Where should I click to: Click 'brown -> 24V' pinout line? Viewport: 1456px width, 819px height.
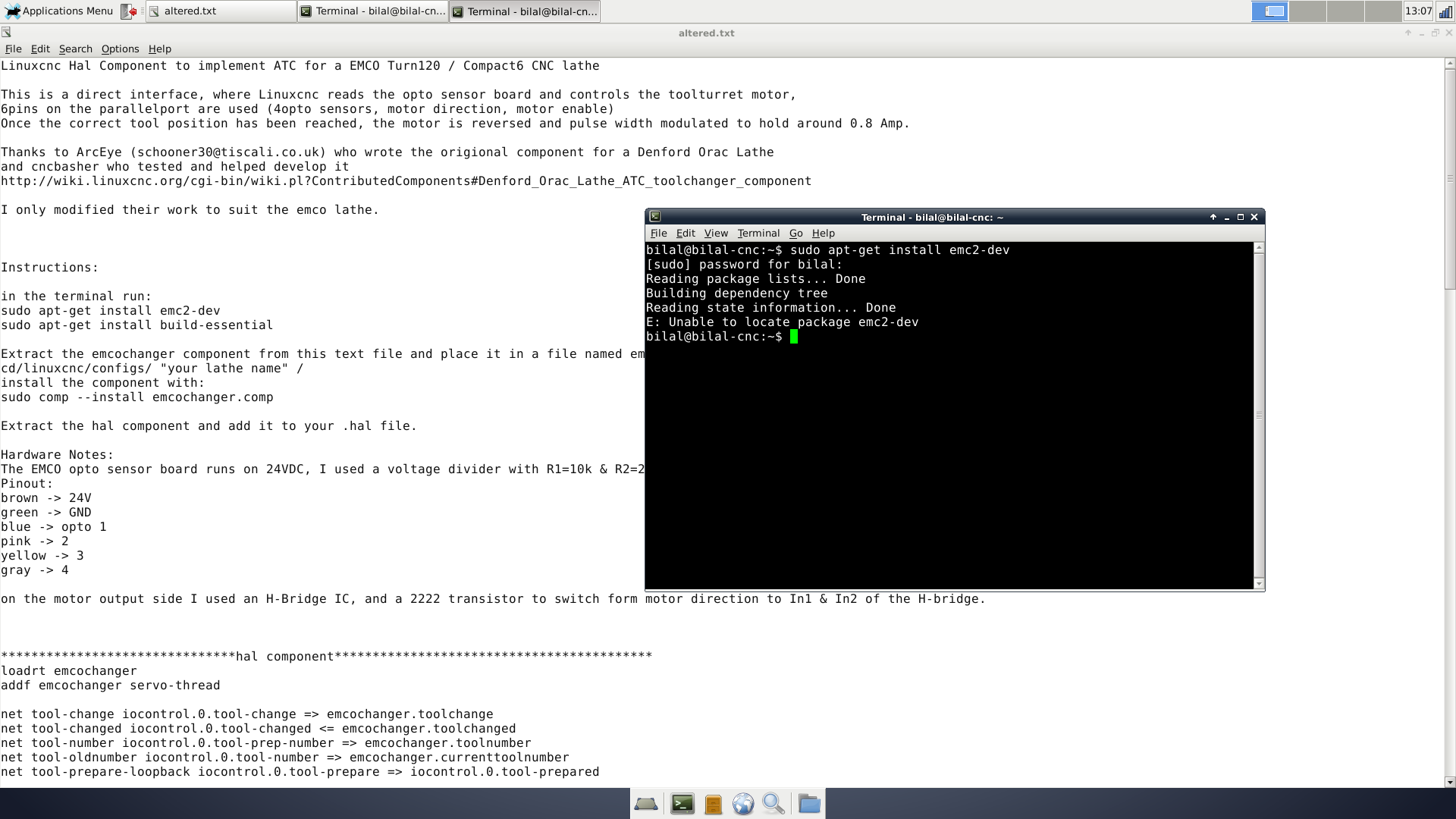click(46, 498)
